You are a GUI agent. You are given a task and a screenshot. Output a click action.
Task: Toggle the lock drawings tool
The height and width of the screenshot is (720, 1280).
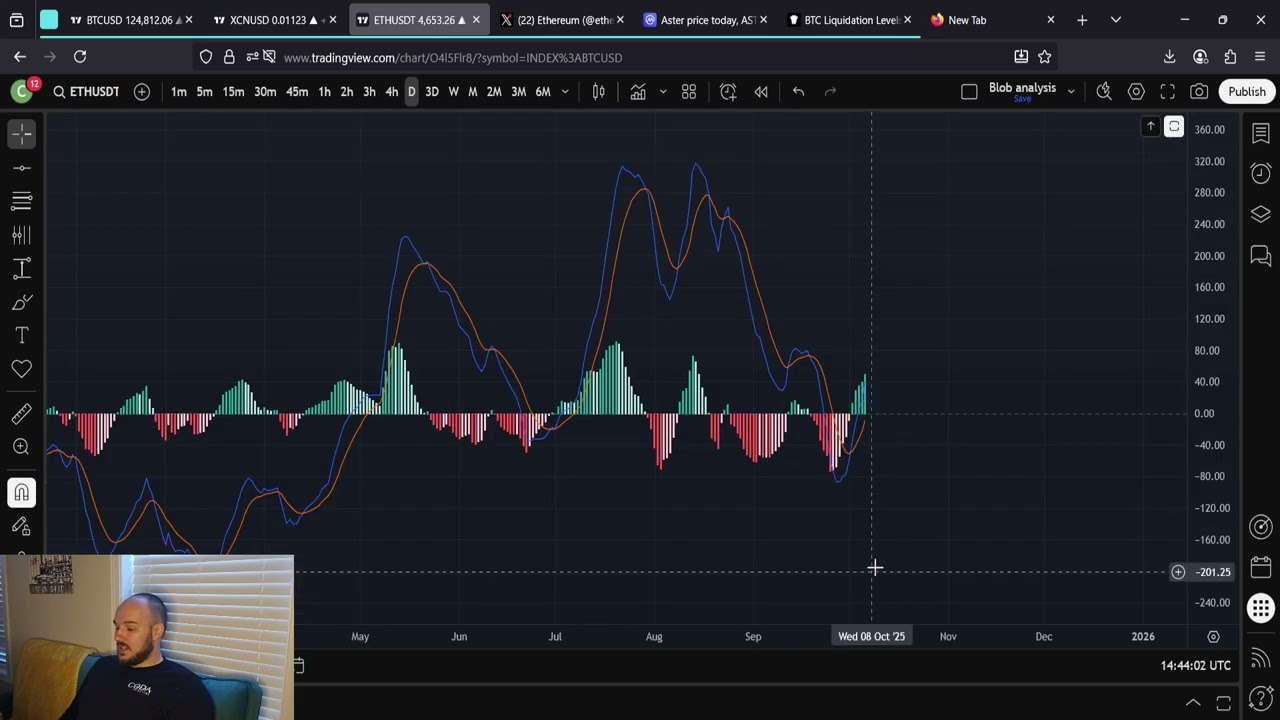[21, 527]
